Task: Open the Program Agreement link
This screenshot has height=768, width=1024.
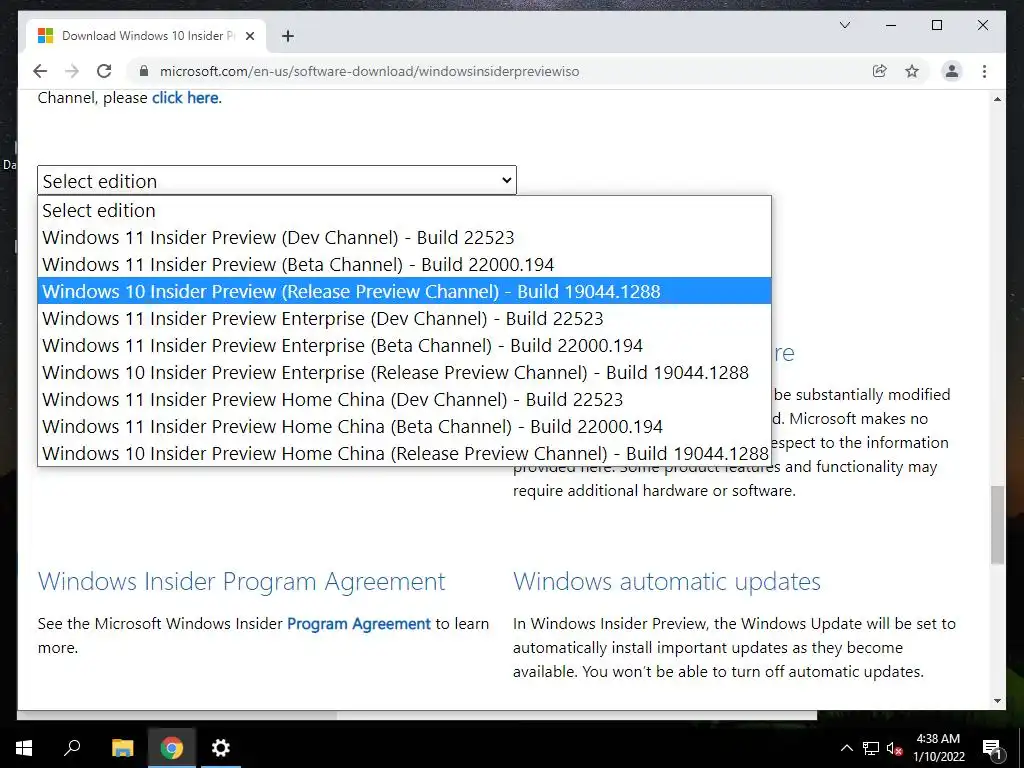Action: [359, 624]
